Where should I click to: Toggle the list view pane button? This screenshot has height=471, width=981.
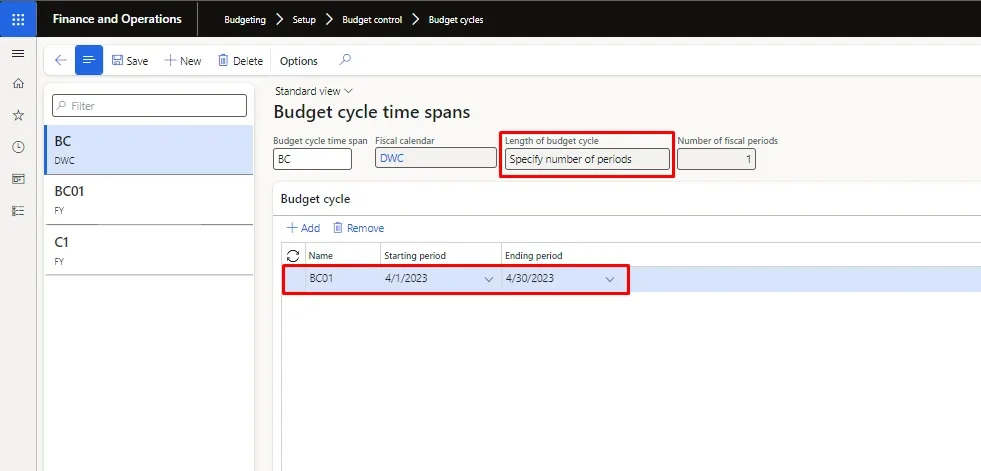(89, 60)
